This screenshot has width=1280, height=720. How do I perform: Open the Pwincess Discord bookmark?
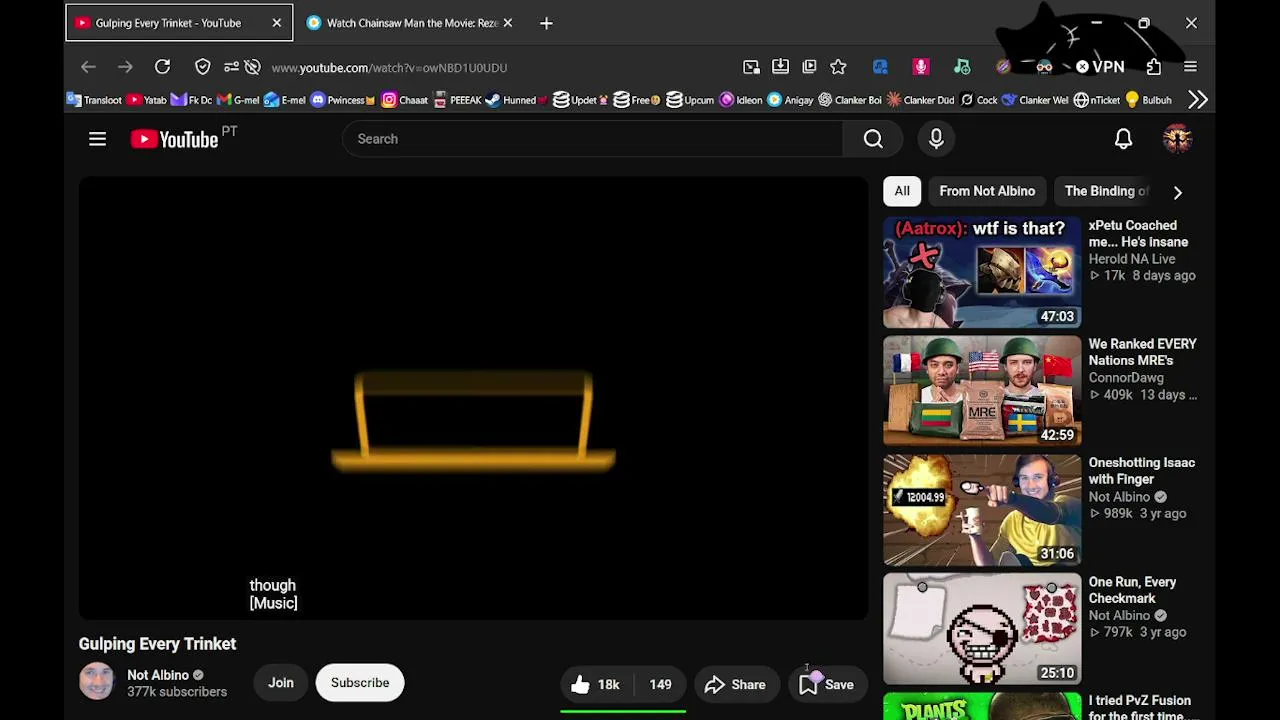coord(343,100)
